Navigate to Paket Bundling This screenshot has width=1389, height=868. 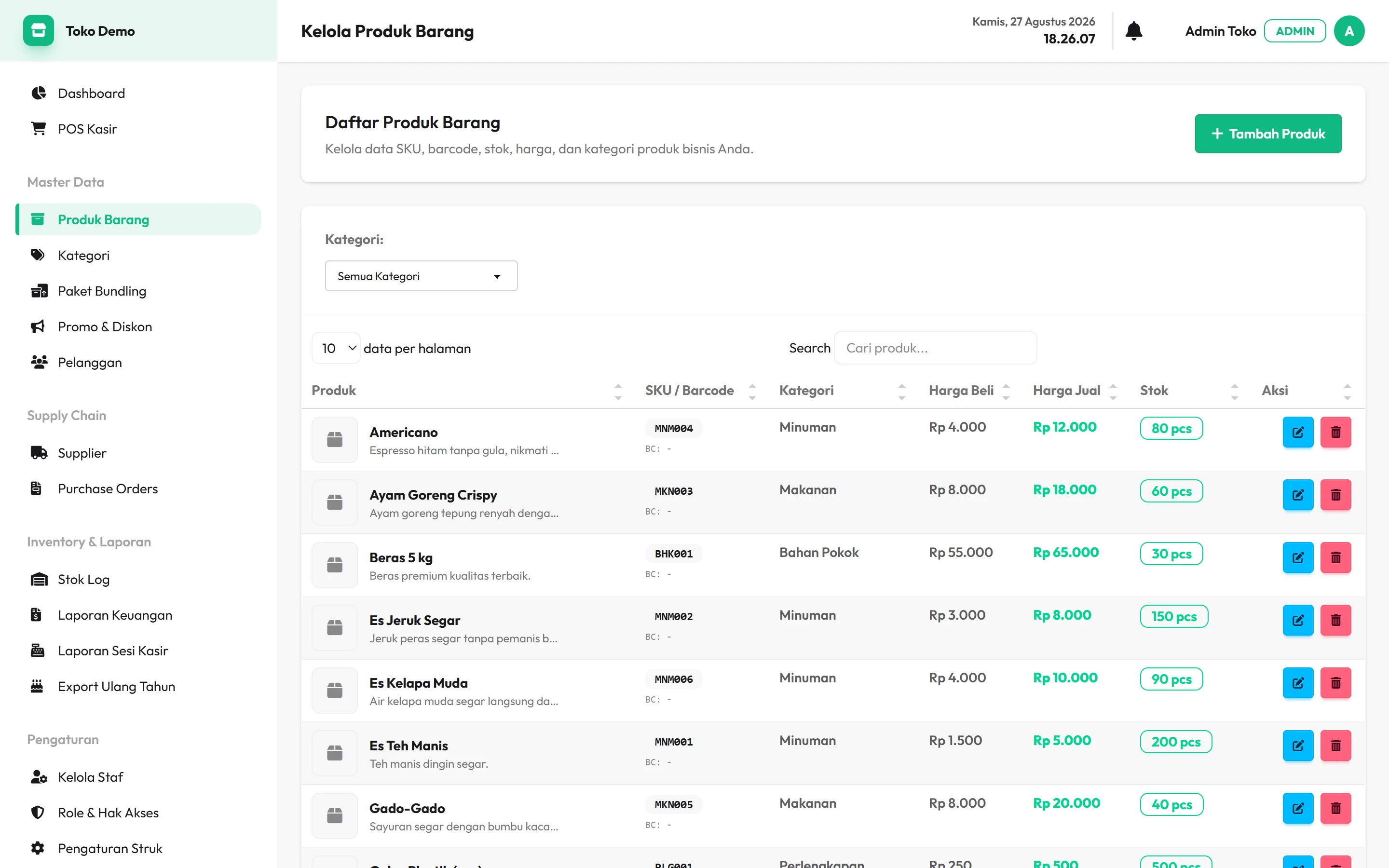tap(138, 290)
